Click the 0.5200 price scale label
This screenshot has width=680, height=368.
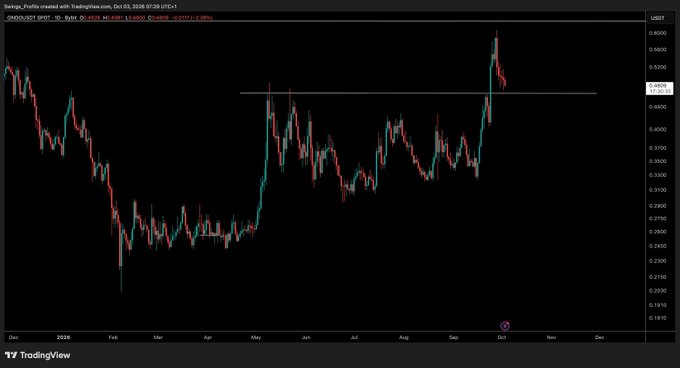click(x=657, y=67)
